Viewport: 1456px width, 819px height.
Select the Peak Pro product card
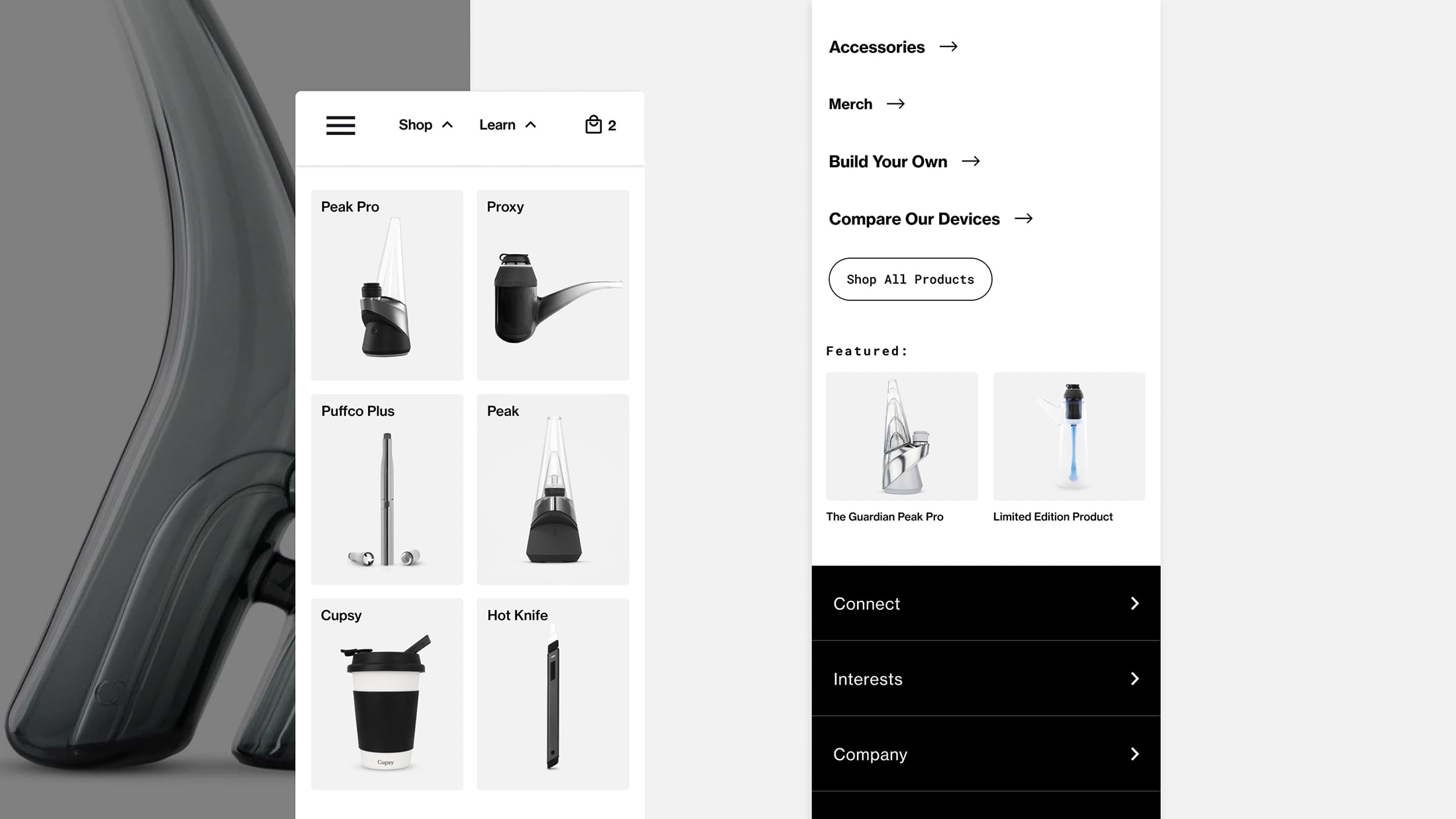pos(387,285)
